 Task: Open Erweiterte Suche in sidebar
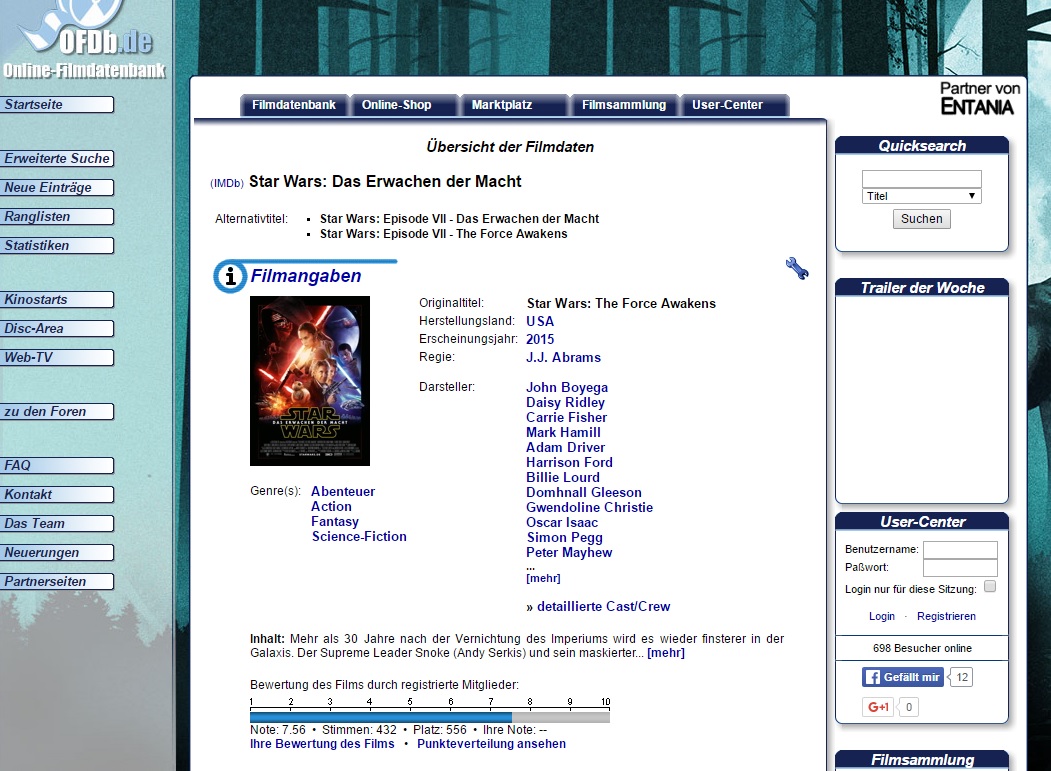click(57, 158)
